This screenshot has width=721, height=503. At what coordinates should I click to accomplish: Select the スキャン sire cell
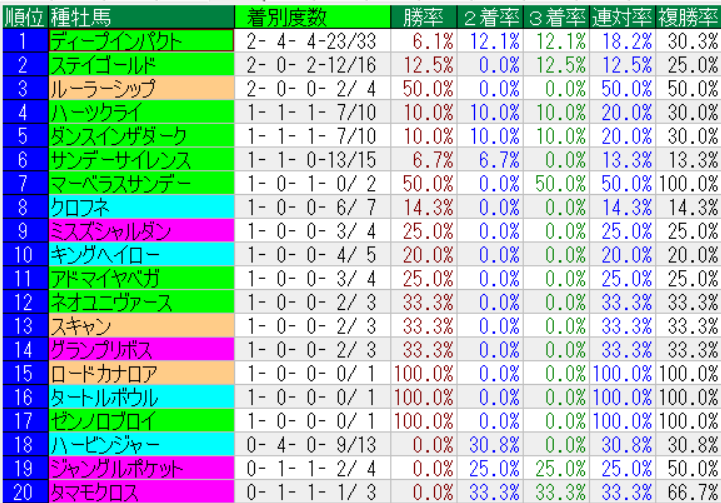point(141,326)
